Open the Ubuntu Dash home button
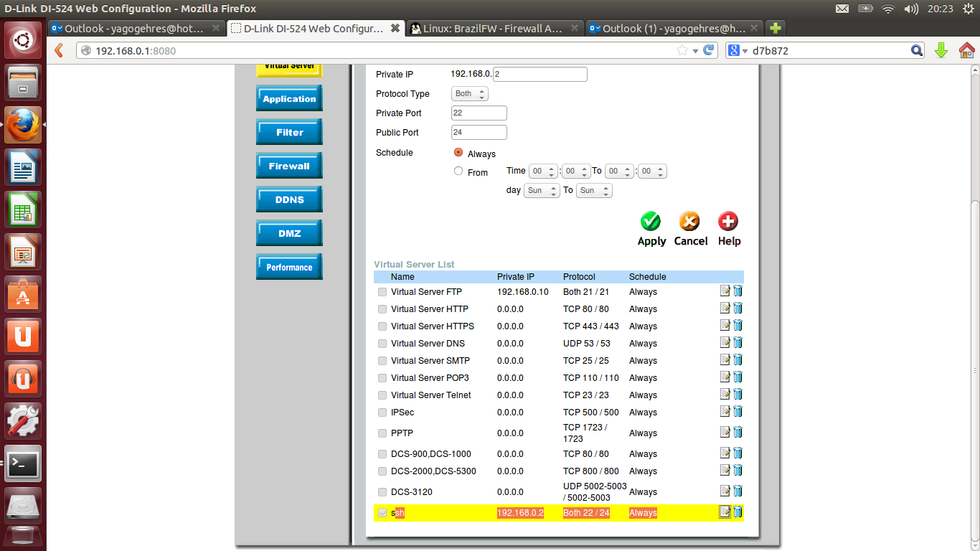This screenshot has width=980, height=551. point(23,41)
